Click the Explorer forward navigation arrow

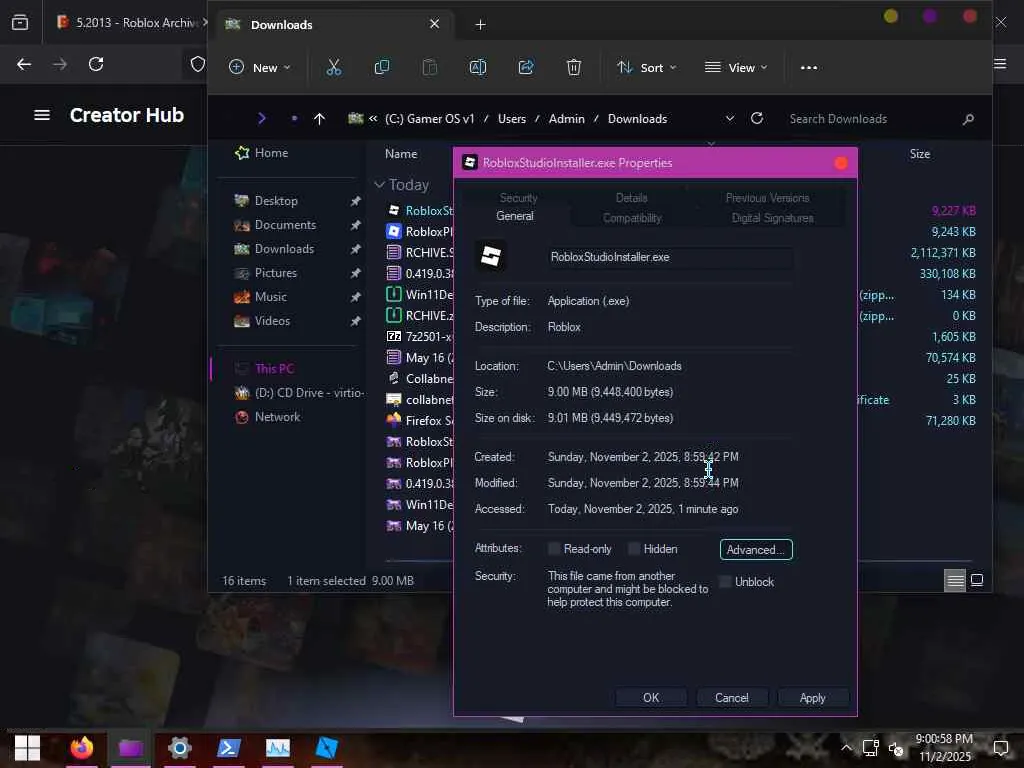pos(262,118)
